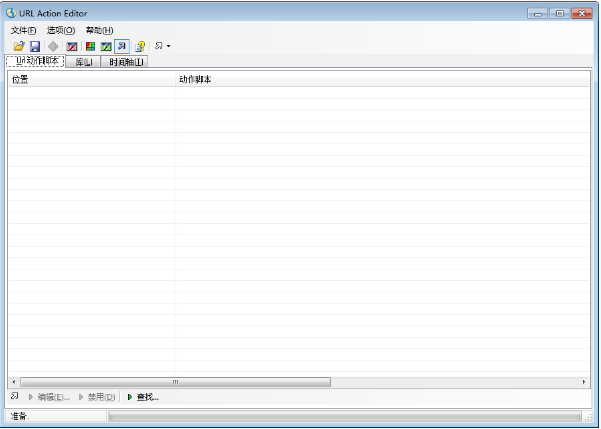This screenshot has height=429, width=601.
Task: Click the horizontal scrollbar right arrow
Action: (584, 382)
